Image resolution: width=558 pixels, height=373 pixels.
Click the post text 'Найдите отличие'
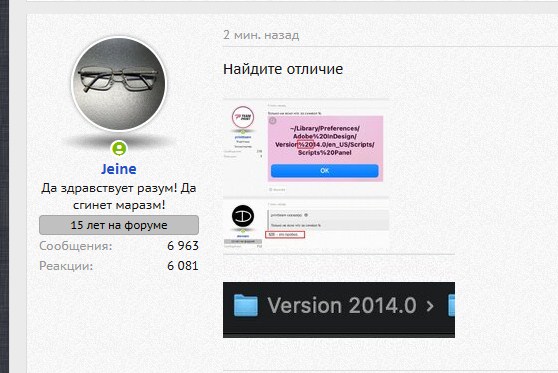tap(283, 69)
